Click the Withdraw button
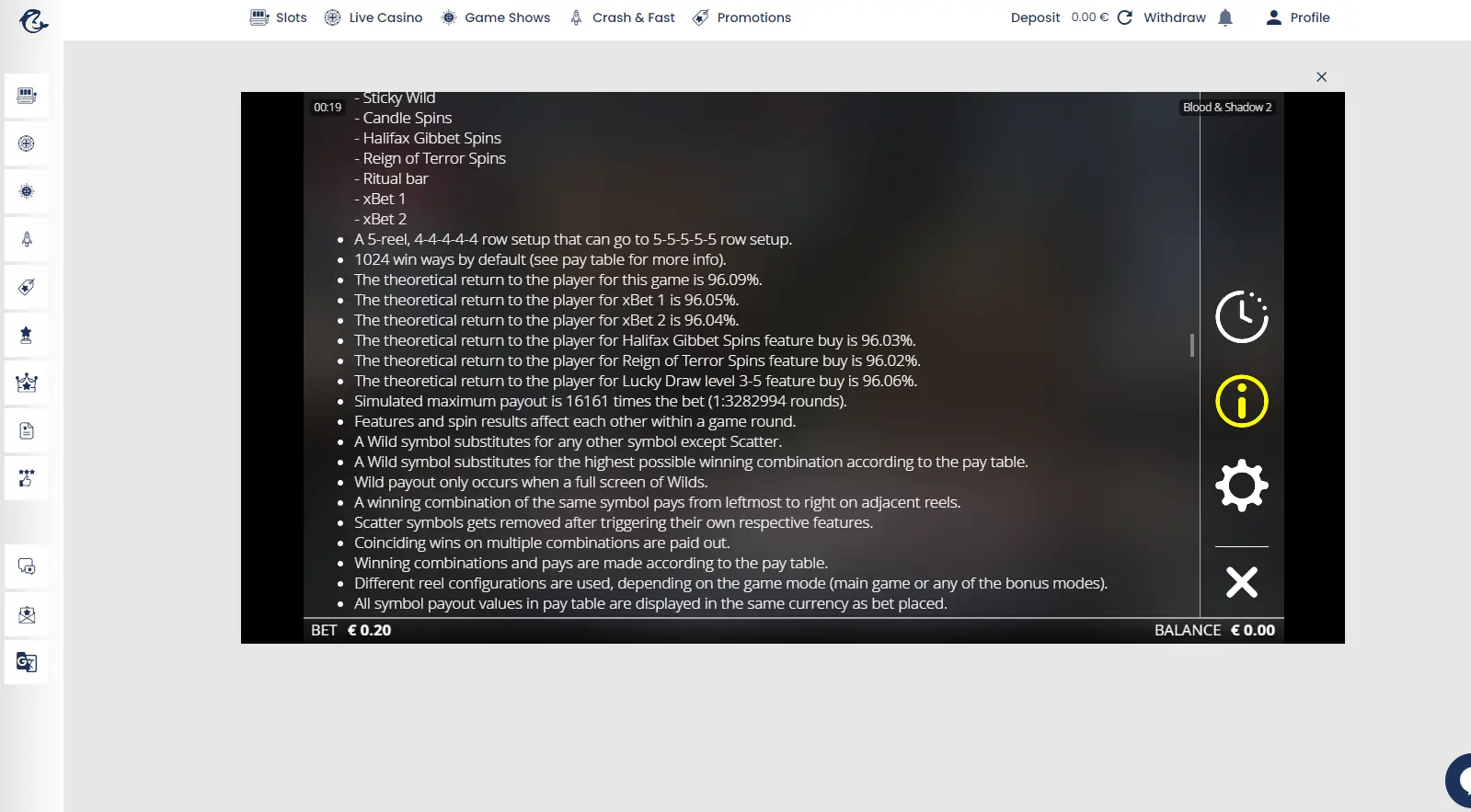 tap(1174, 17)
